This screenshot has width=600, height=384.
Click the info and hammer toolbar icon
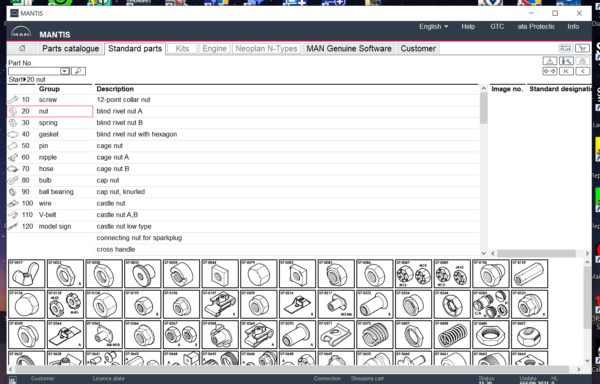[x=566, y=61]
